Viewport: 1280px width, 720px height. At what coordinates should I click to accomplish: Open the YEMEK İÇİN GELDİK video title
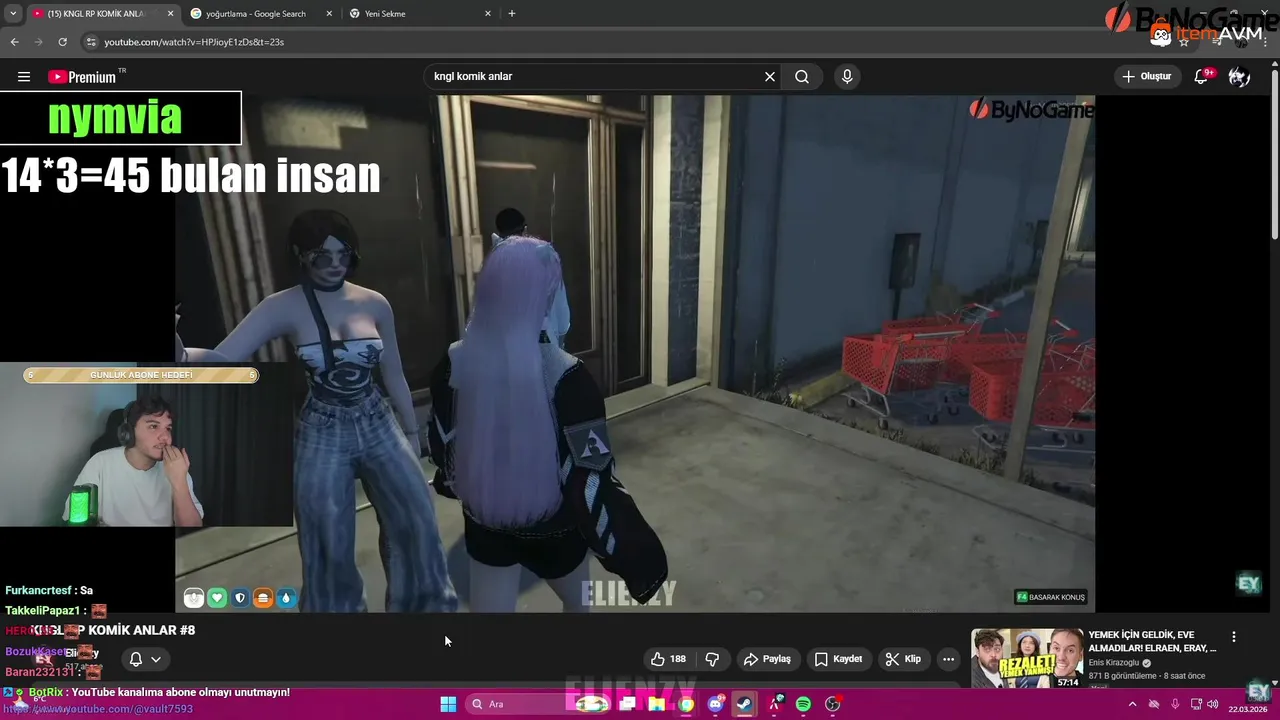click(1152, 641)
